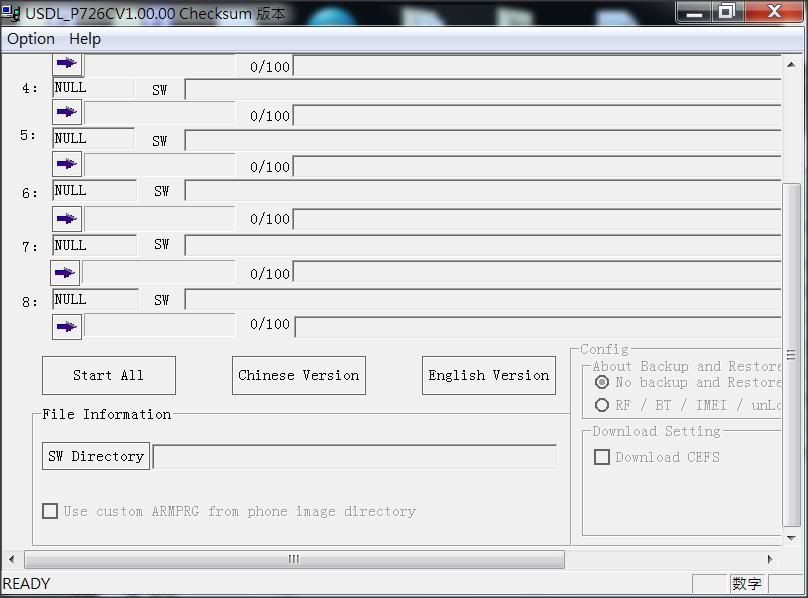Click the progress bar under row 8
The height and width of the screenshot is (598, 808).
[x=538, y=327]
